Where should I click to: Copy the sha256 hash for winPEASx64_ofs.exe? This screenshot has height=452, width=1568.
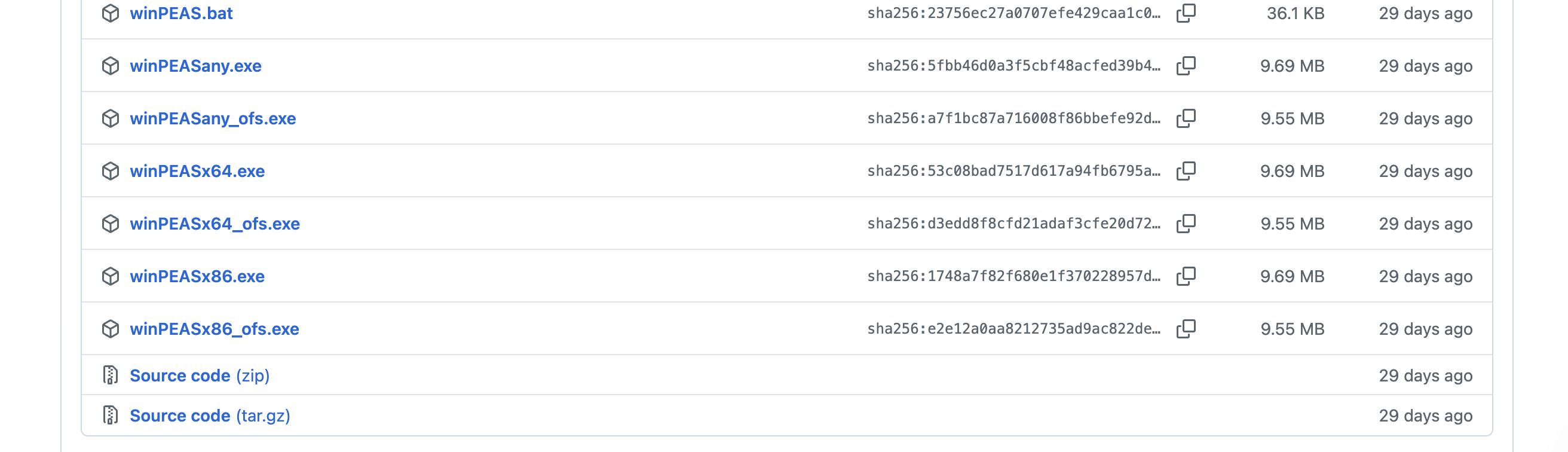click(x=1186, y=224)
